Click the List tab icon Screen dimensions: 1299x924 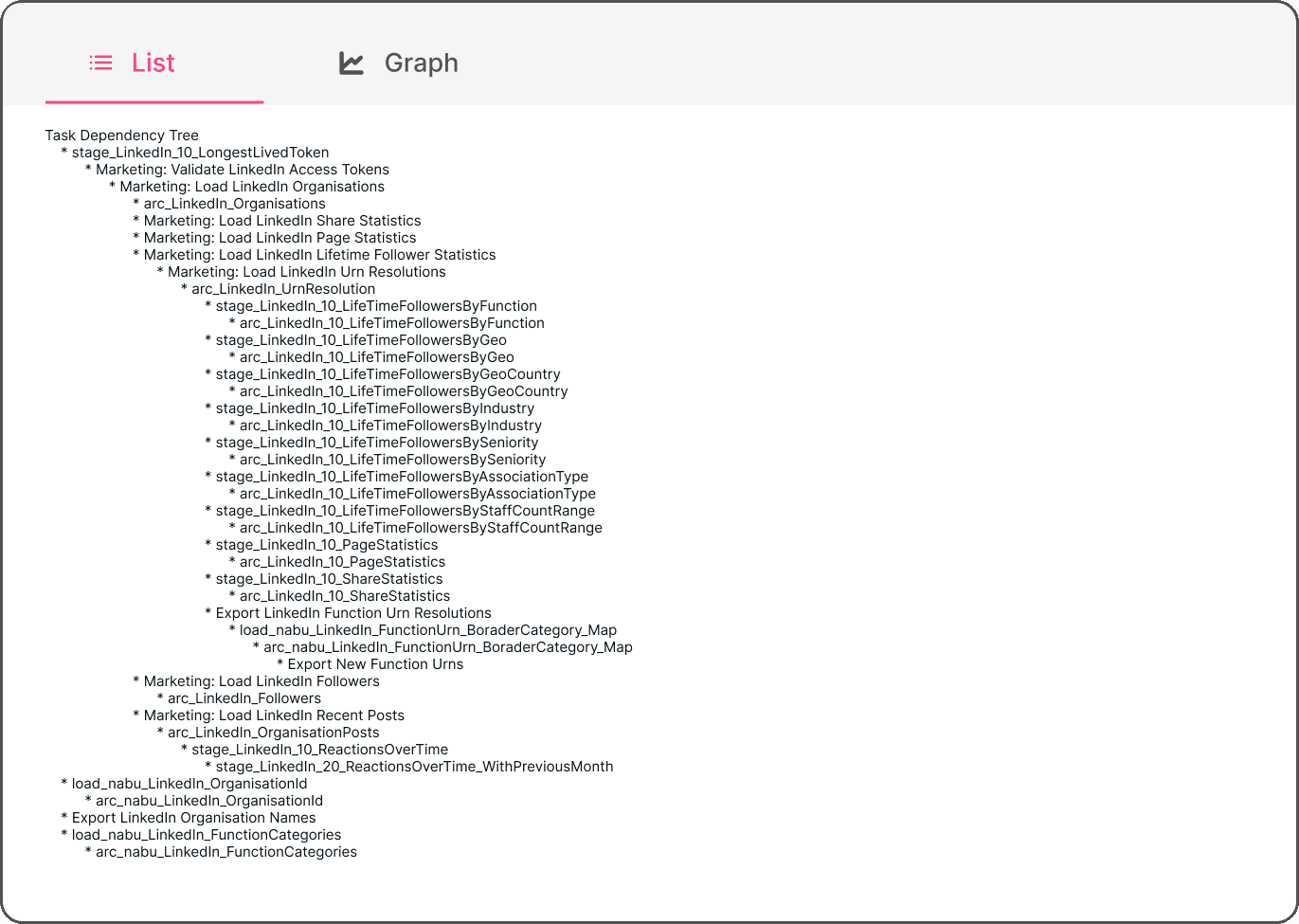tap(101, 63)
